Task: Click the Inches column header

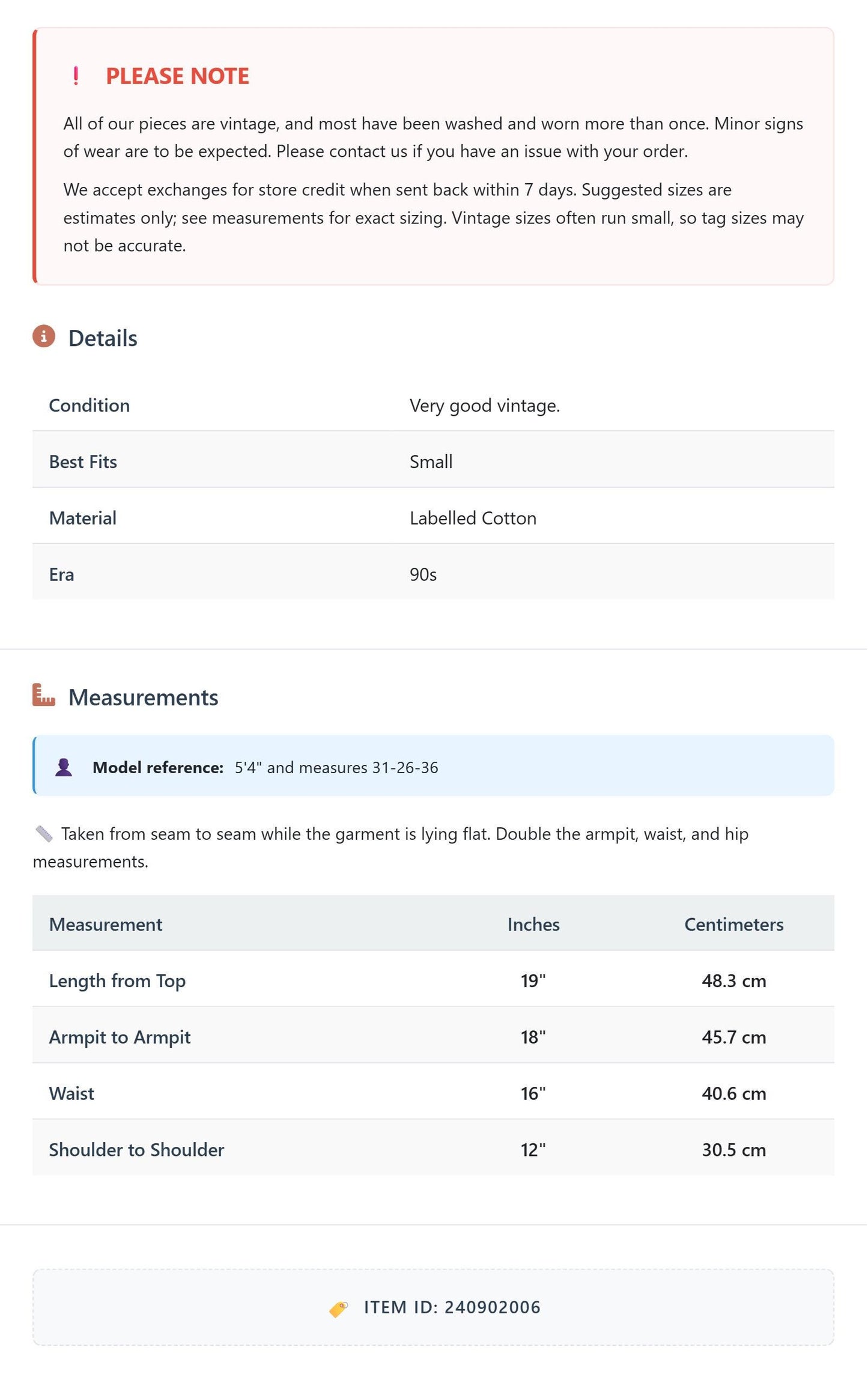Action: tap(533, 925)
